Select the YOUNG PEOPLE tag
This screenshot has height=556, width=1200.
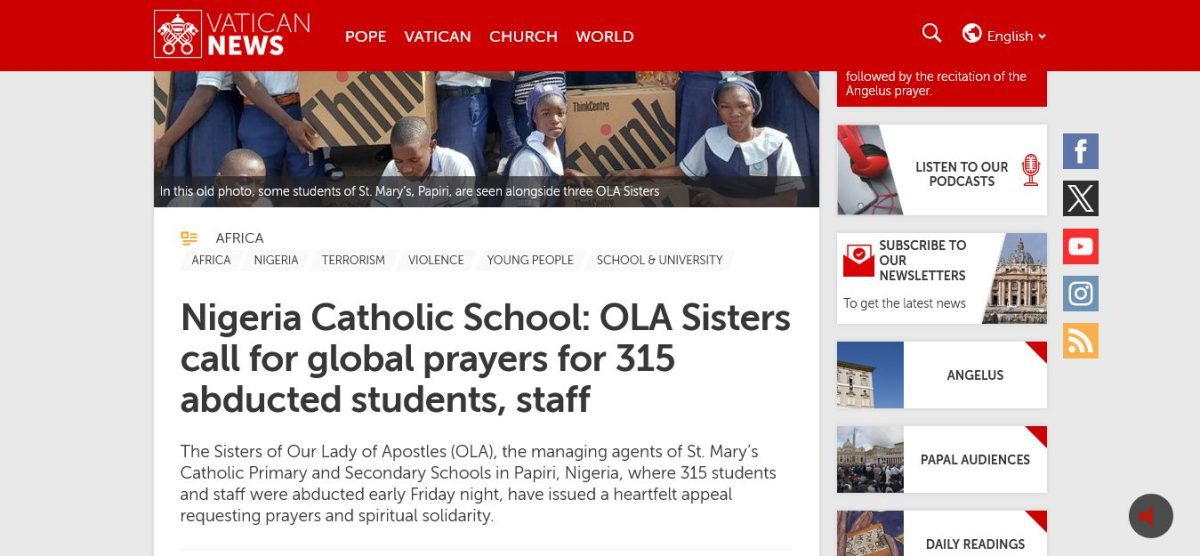tap(530, 260)
